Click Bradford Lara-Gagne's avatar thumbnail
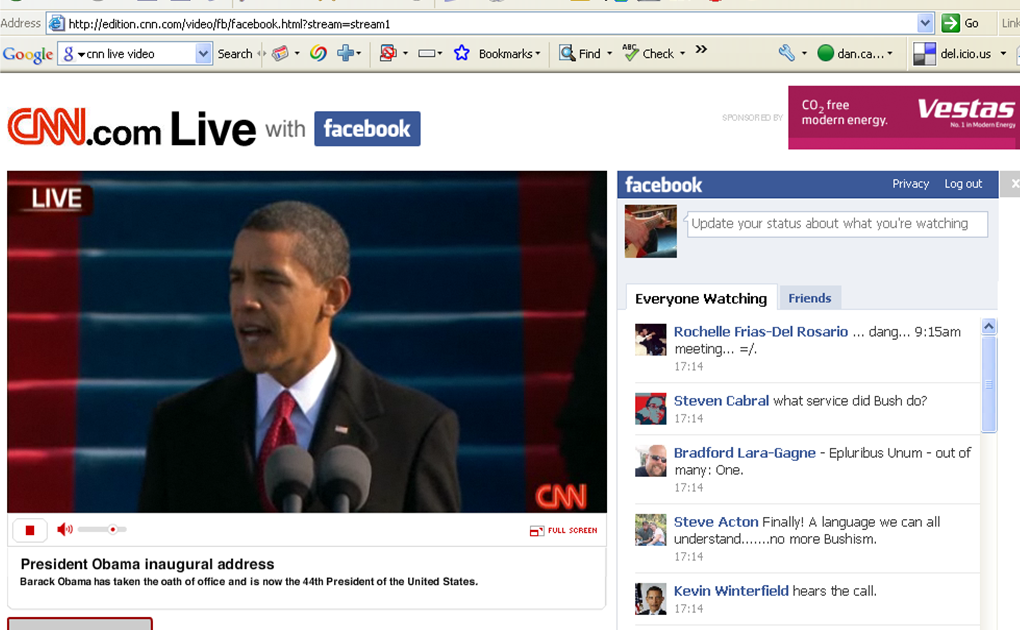 (651, 461)
